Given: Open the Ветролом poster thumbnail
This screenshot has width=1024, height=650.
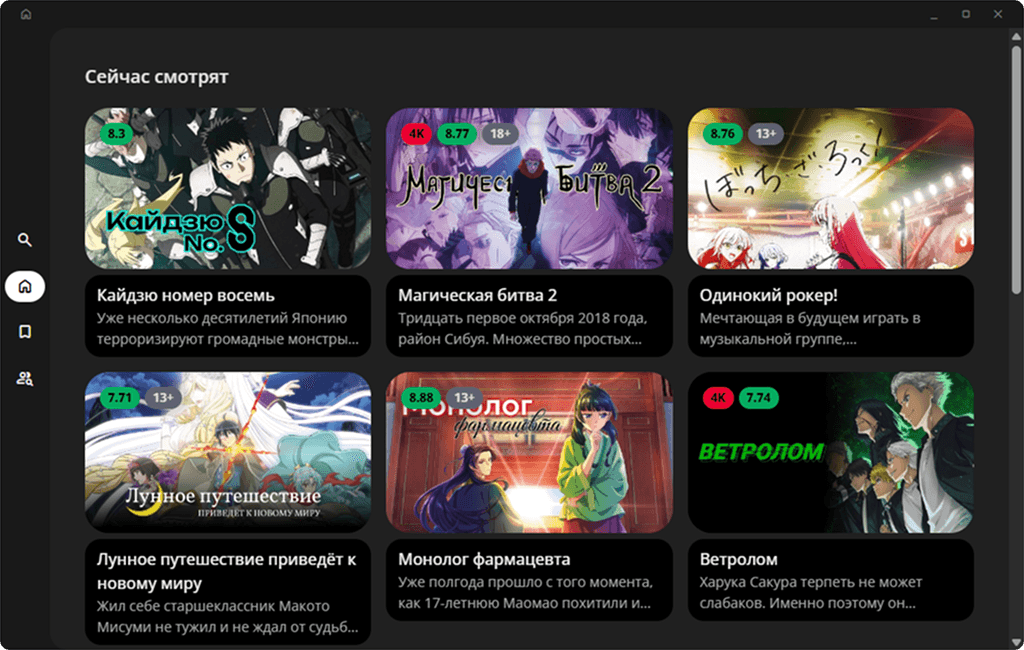Looking at the screenshot, I should (831, 452).
